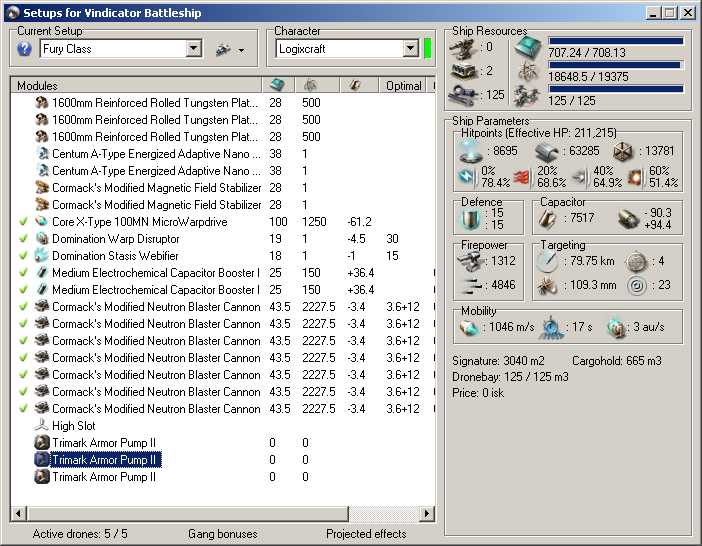Click the kinetic resistance icon
The width and height of the screenshot is (702, 546).
(x=578, y=177)
